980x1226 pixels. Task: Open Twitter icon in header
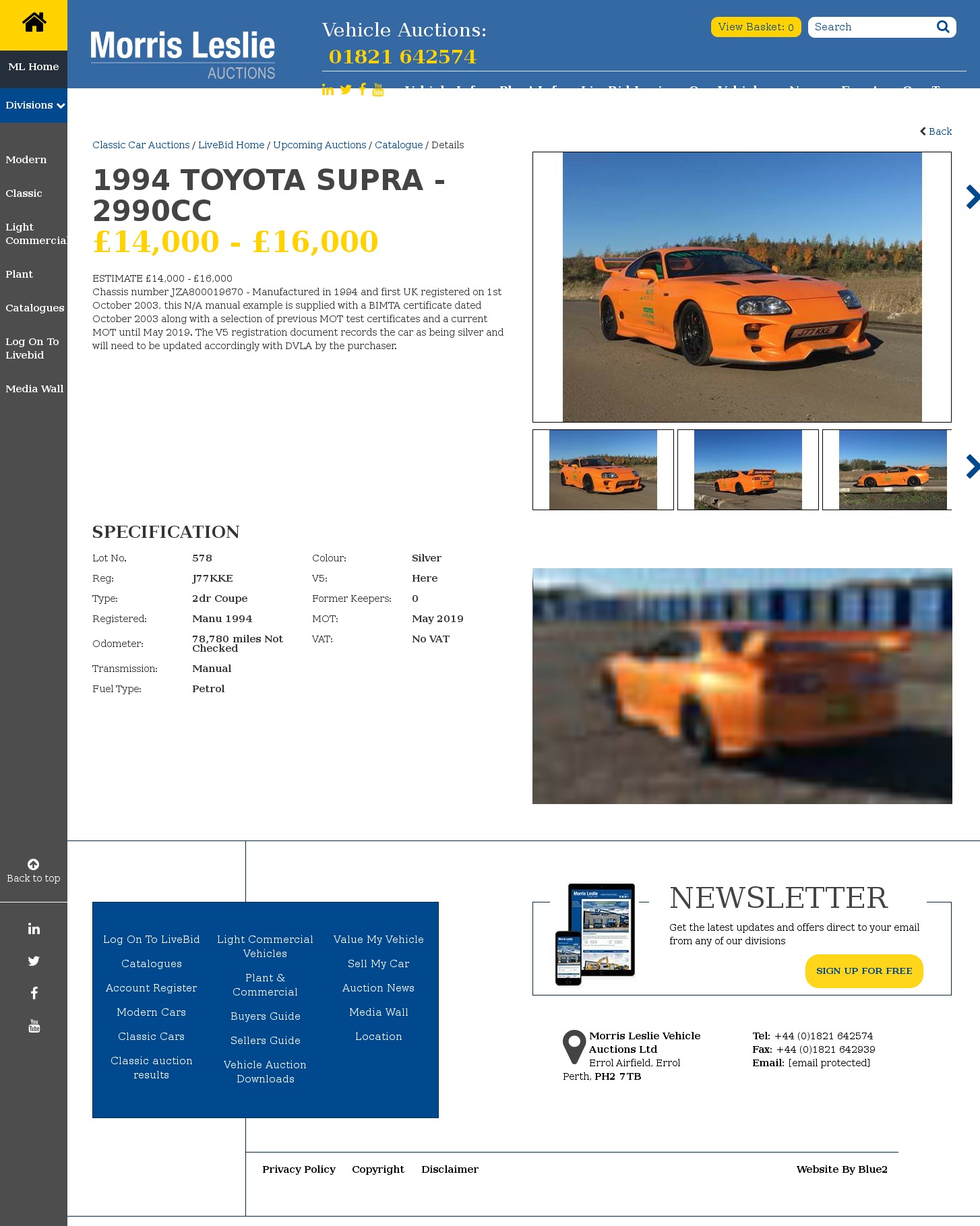click(x=346, y=90)
